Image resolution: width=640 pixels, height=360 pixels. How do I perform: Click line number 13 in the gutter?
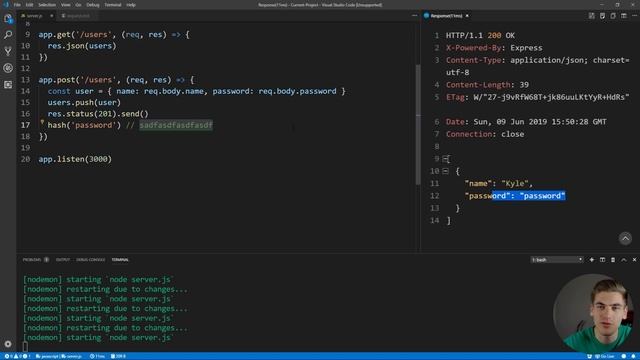tap(25, 80)
